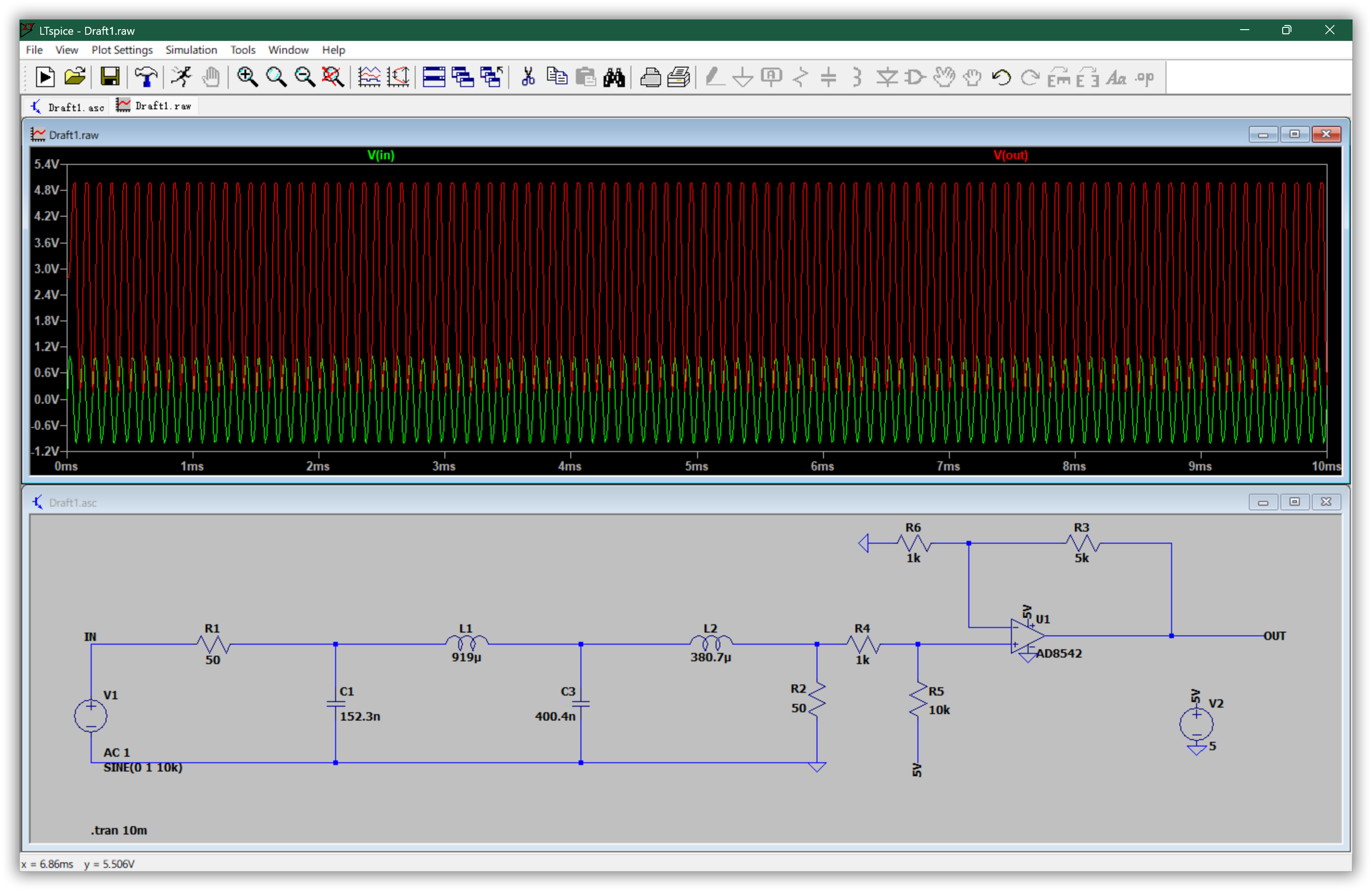Click the Place Capacitor icon
This screenshot has width=1372, height=891.
[829, 77]
